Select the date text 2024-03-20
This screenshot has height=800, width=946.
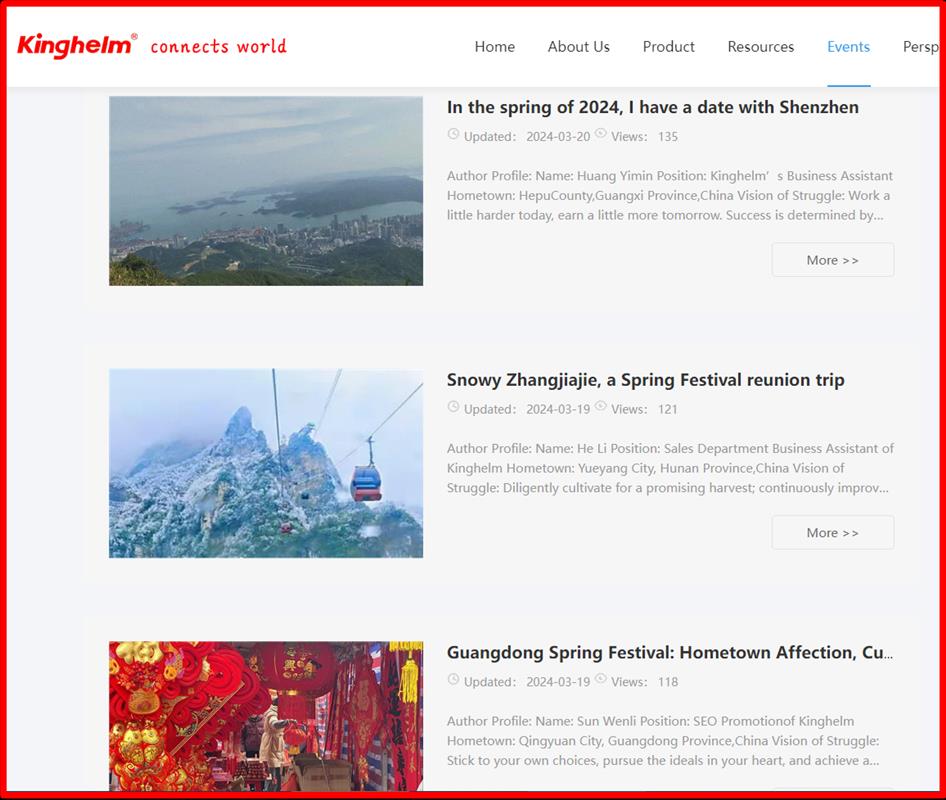(558, 137)
